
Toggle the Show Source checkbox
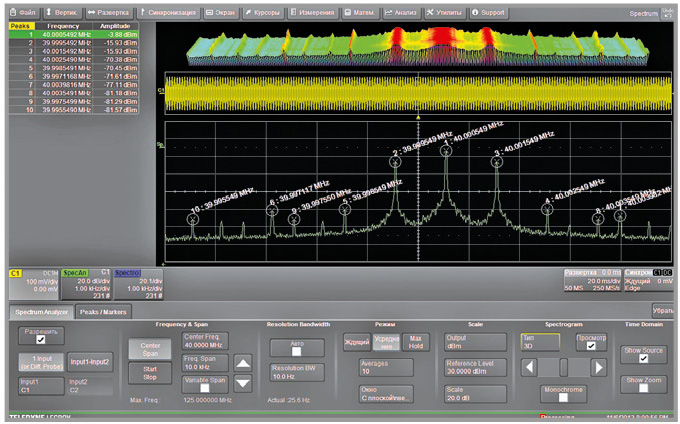point(643,357)
